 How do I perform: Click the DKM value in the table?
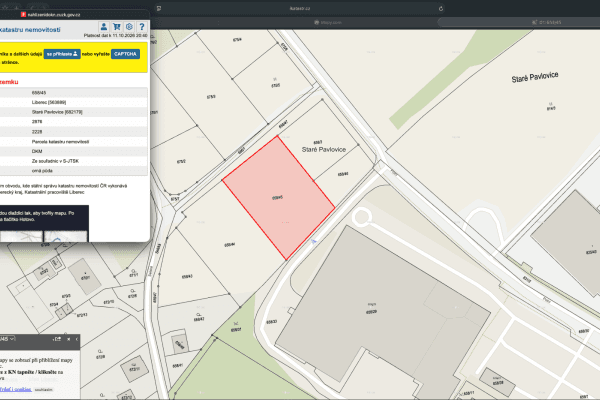point(37,151)
